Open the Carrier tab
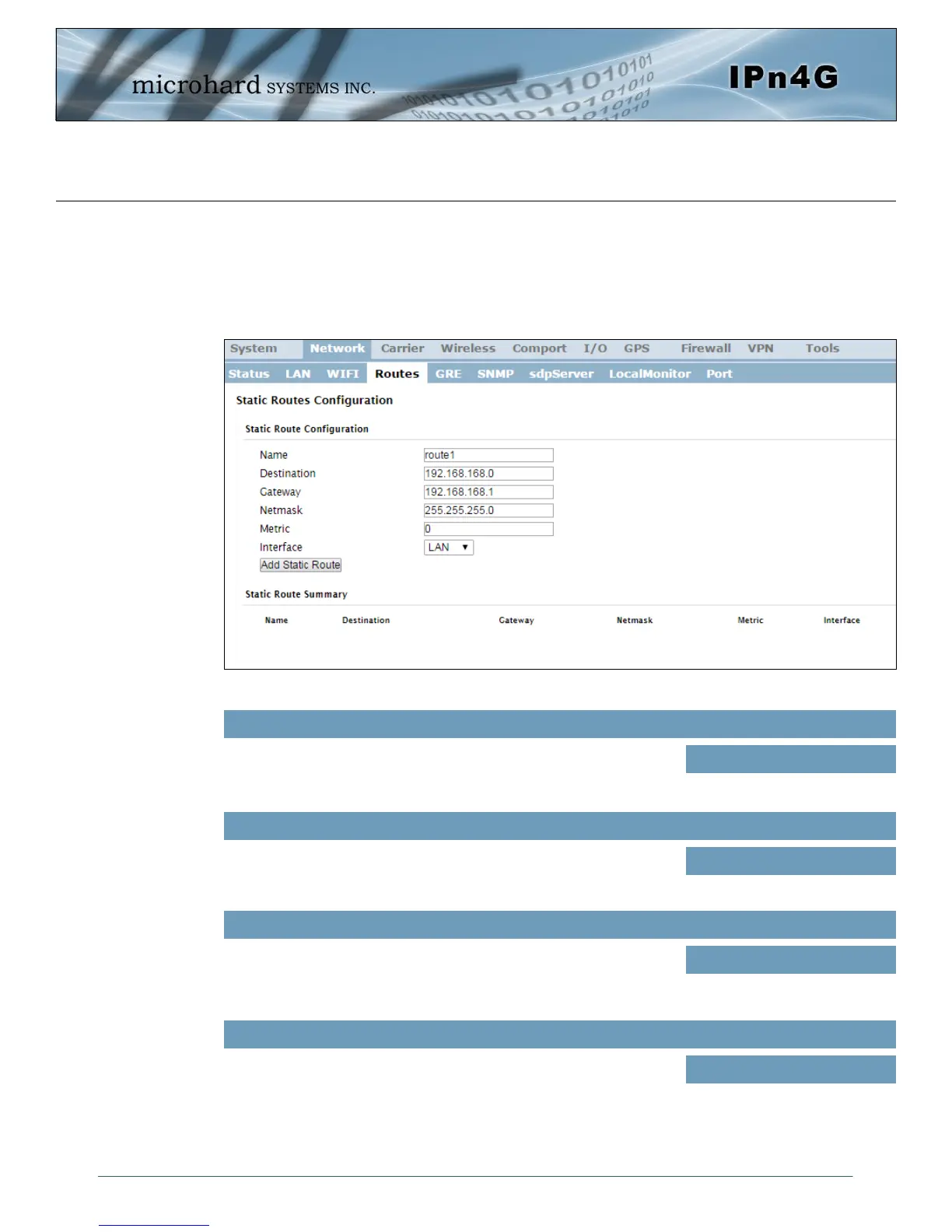The image size is (952, 1232). [x=402, y=348]
